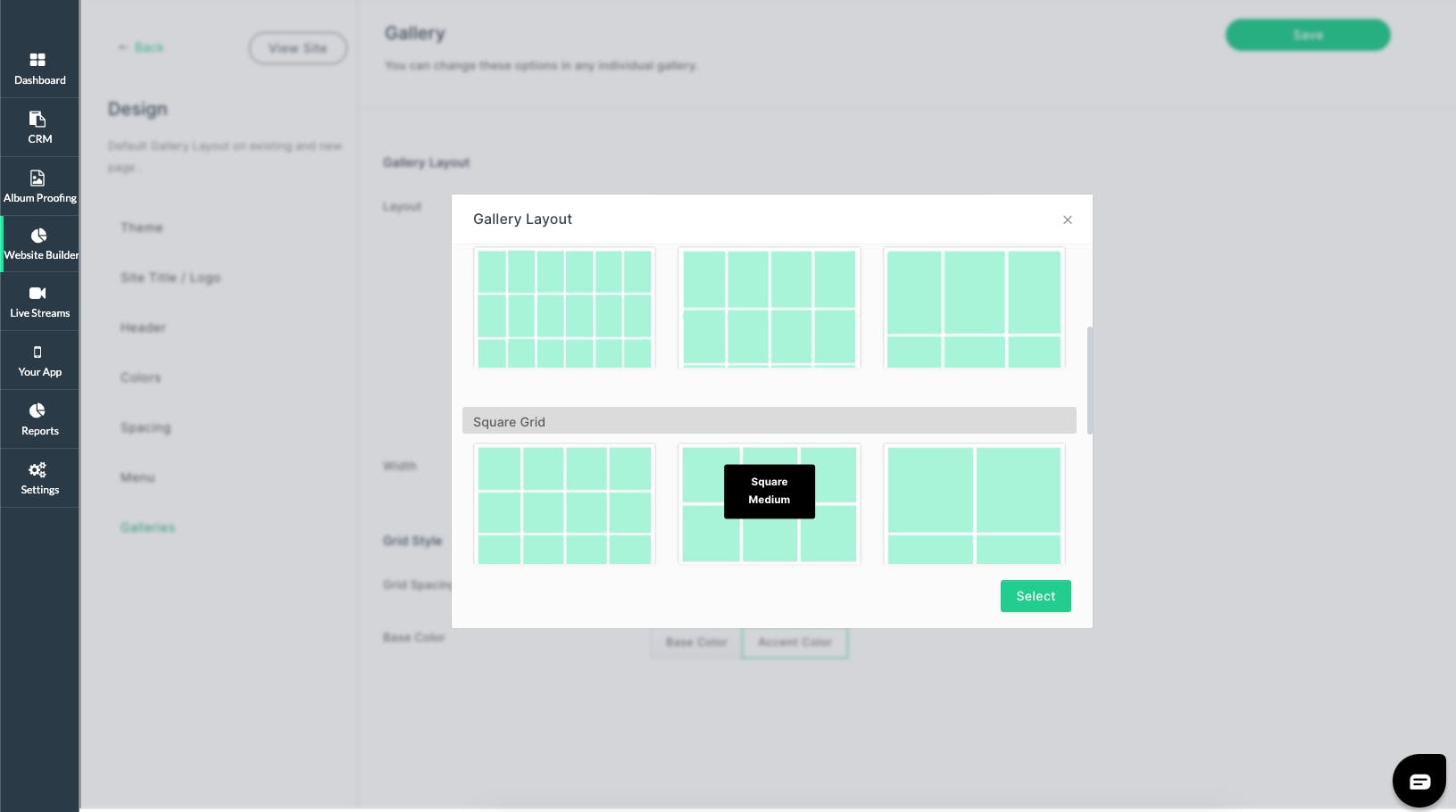Click the Gallery Layout dialog scrollbar

(x=1089, y=380)
